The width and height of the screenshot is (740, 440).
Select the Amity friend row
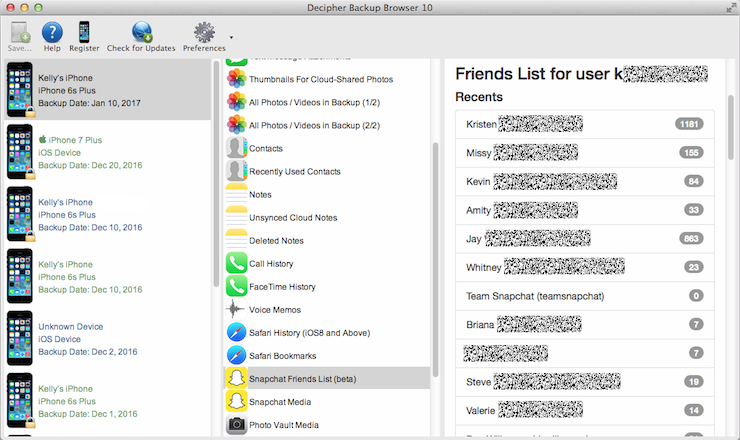tap(585, 210)
